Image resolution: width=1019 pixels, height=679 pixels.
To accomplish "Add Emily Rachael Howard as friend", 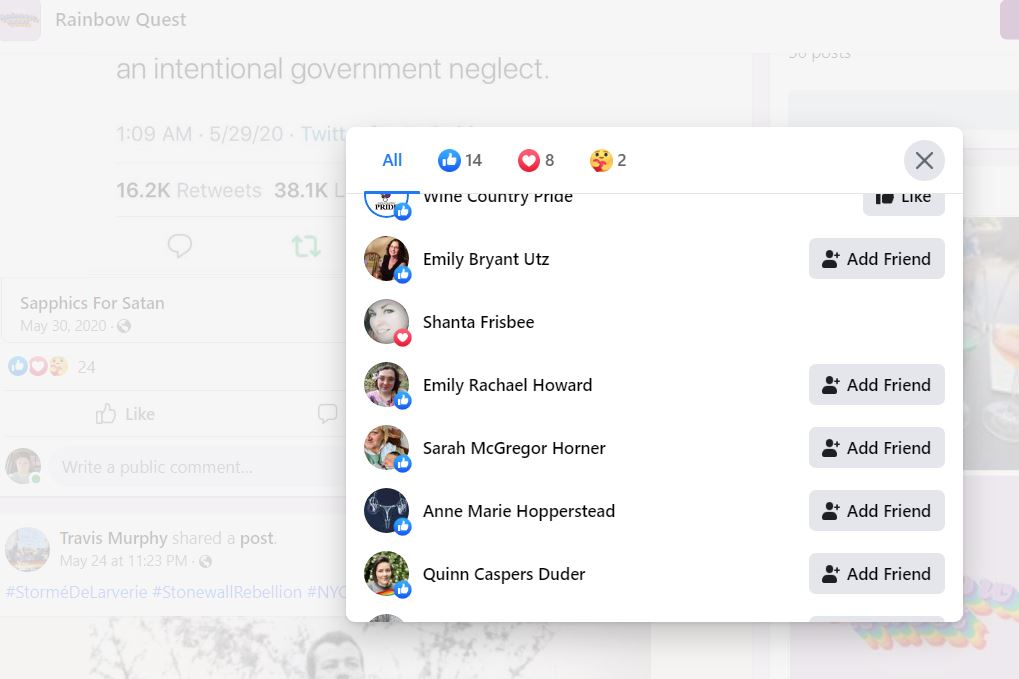I will [x=876, y=385].
